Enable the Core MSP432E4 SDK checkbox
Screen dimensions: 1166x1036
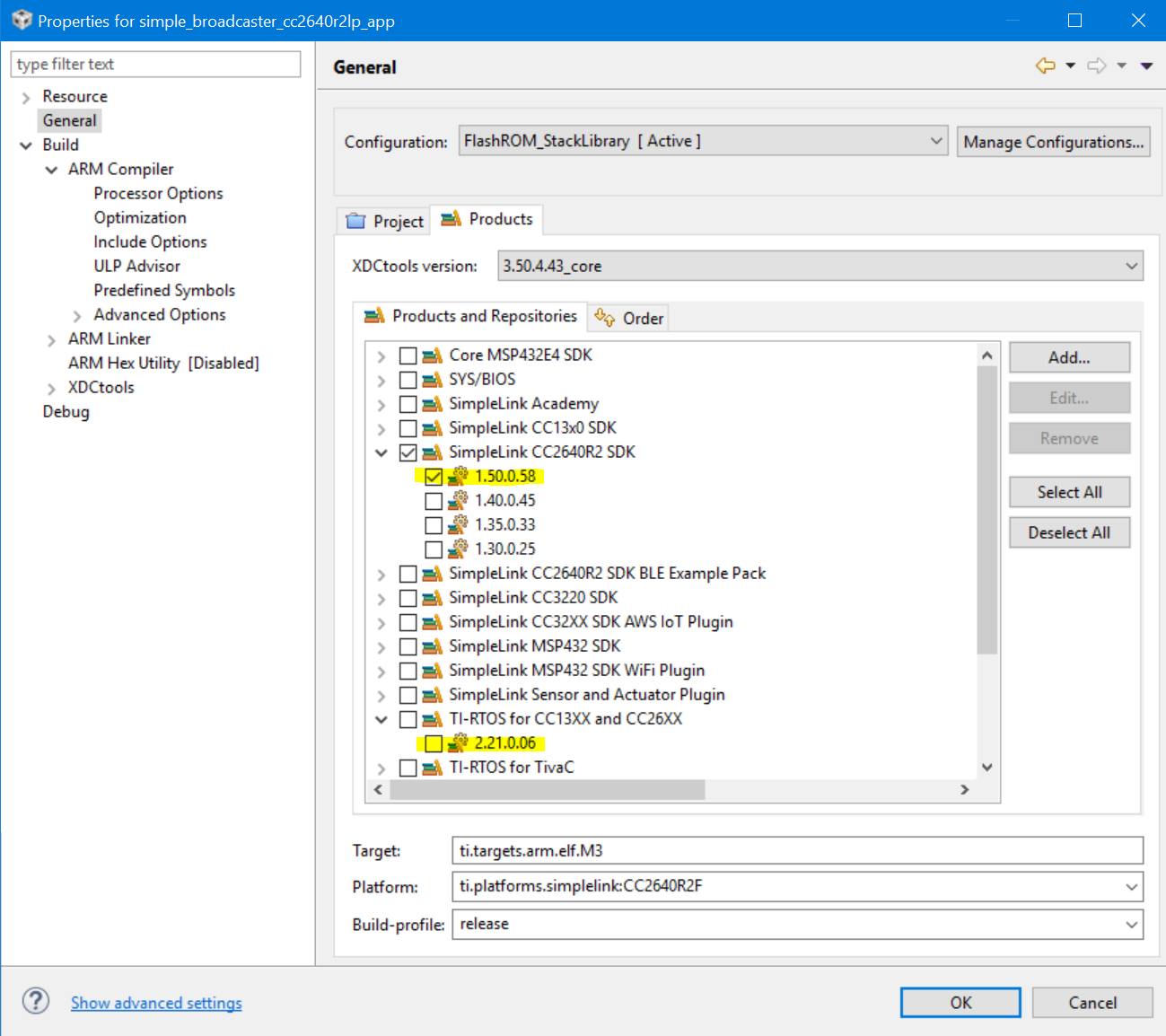point(408,356)
